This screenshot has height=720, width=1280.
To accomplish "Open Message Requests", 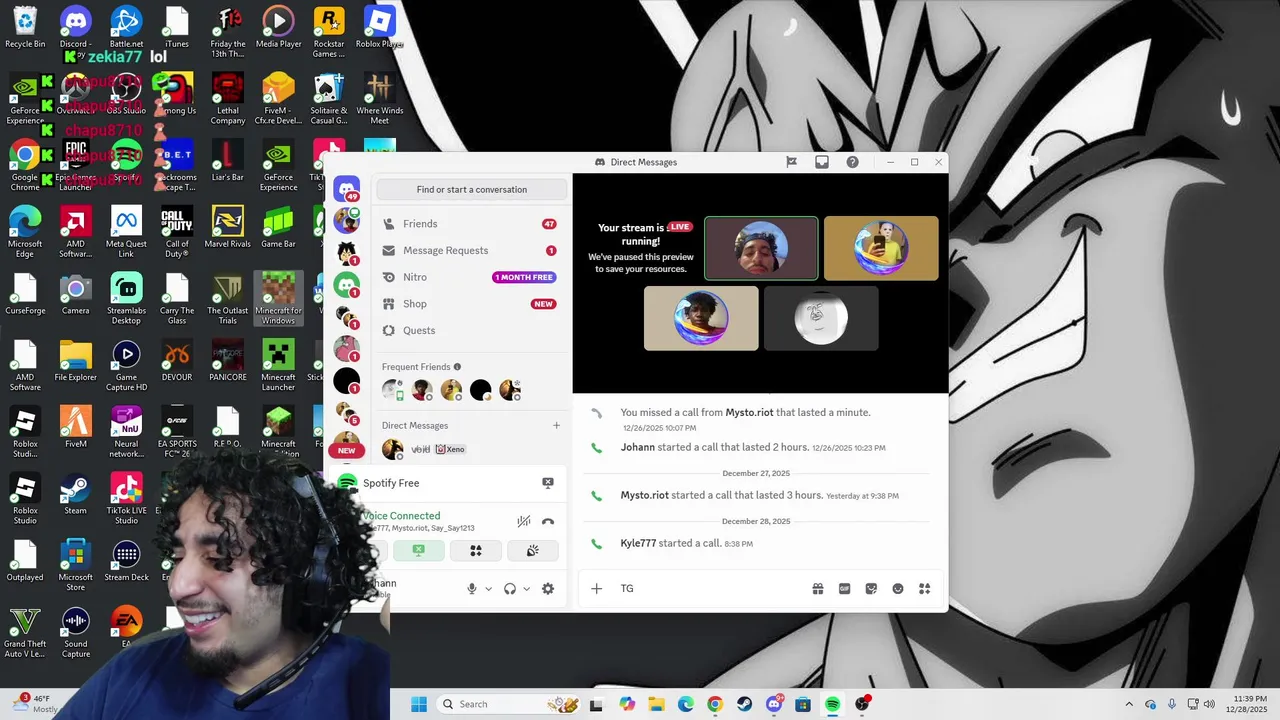I will (470, 251).
